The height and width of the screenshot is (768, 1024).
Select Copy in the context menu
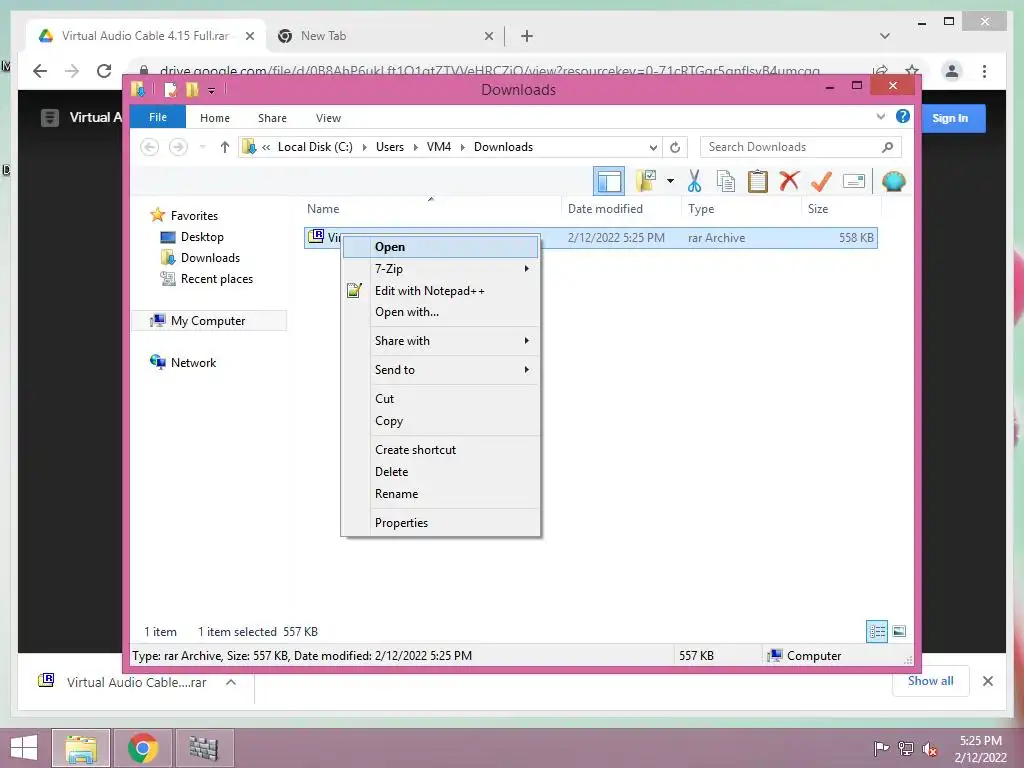point(441,421)
